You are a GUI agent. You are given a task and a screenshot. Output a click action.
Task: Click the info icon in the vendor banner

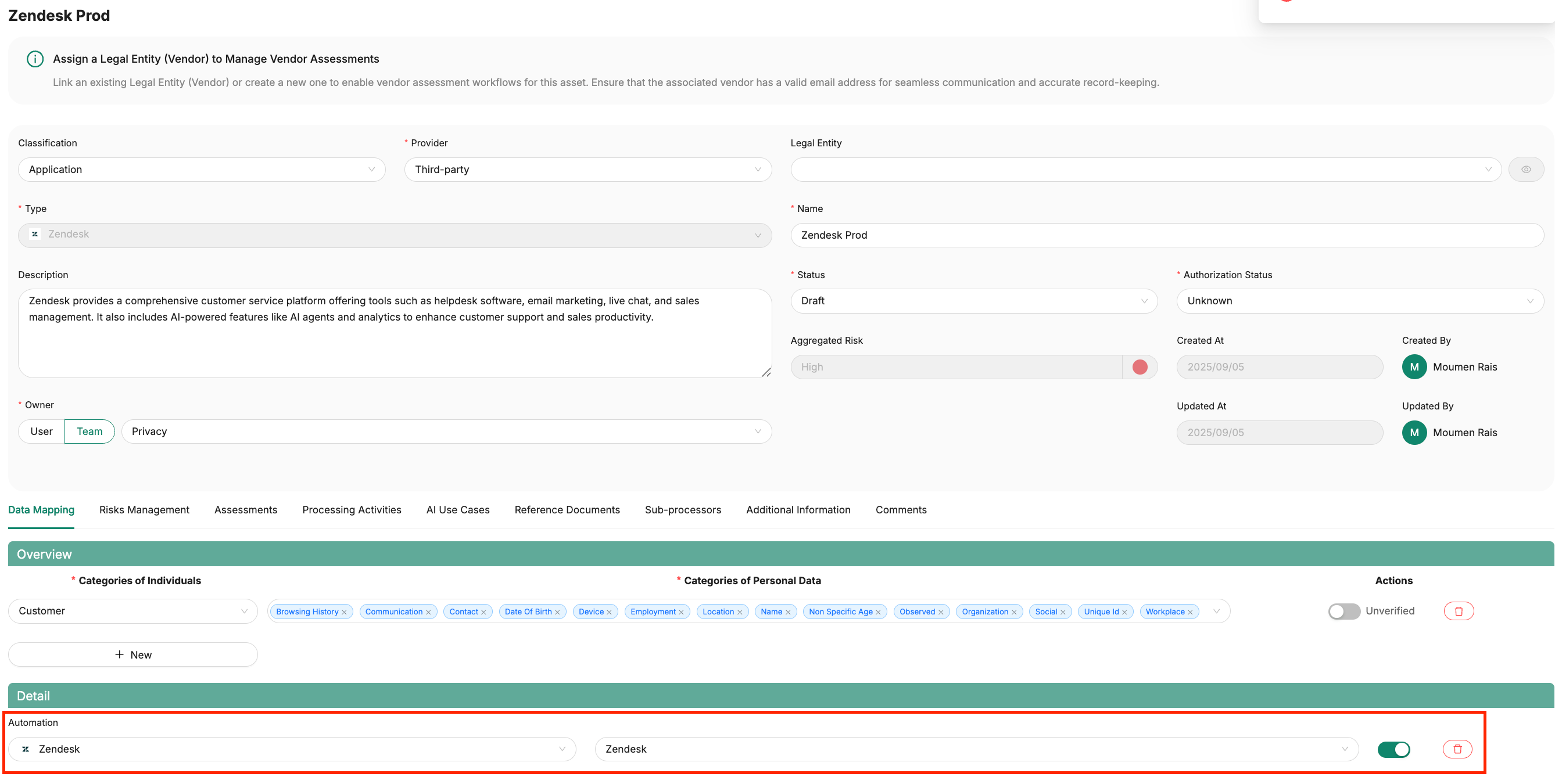[35, 59]
